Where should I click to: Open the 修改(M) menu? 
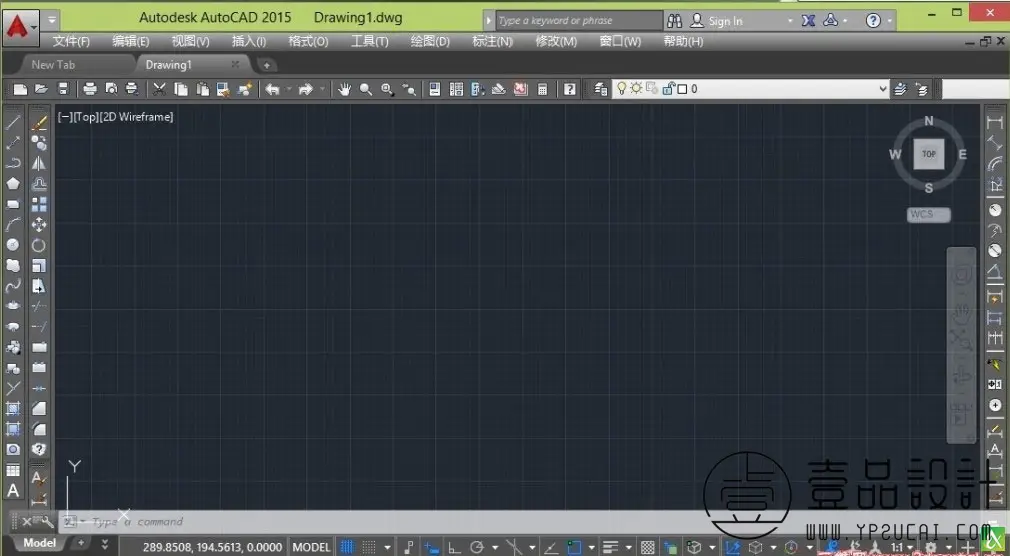556,41
